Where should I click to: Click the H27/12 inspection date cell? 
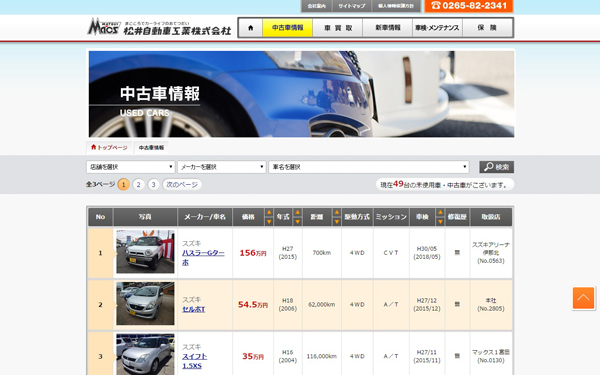(427, 305)
